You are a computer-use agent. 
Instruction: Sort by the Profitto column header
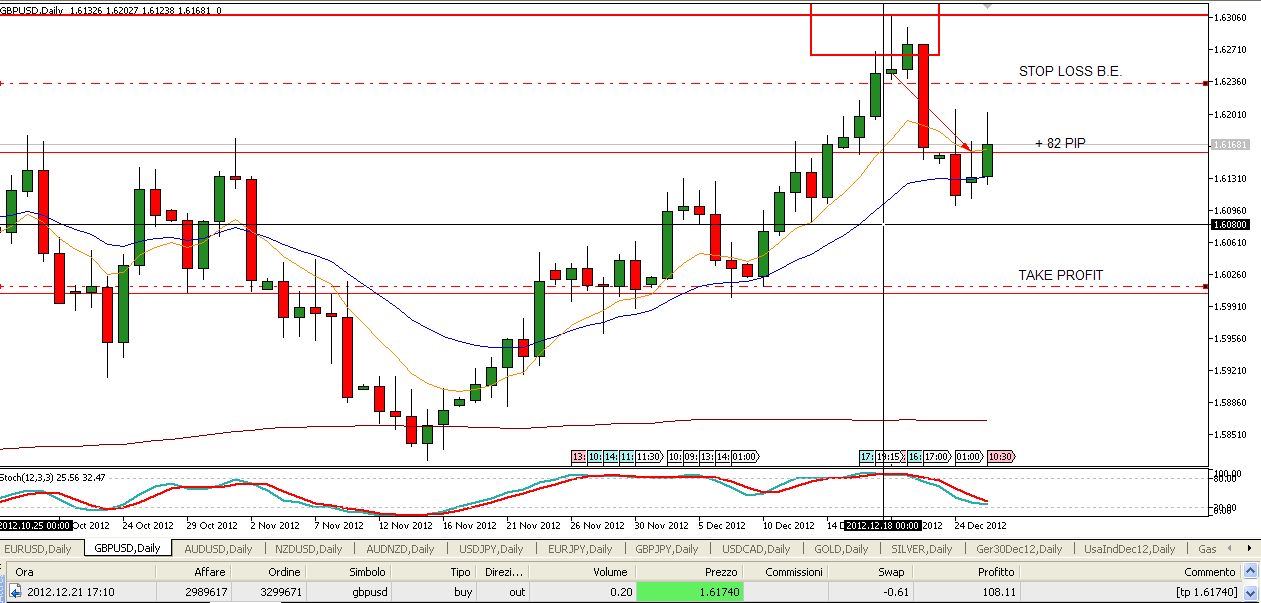pyautogui.click(x=965, y=572)
